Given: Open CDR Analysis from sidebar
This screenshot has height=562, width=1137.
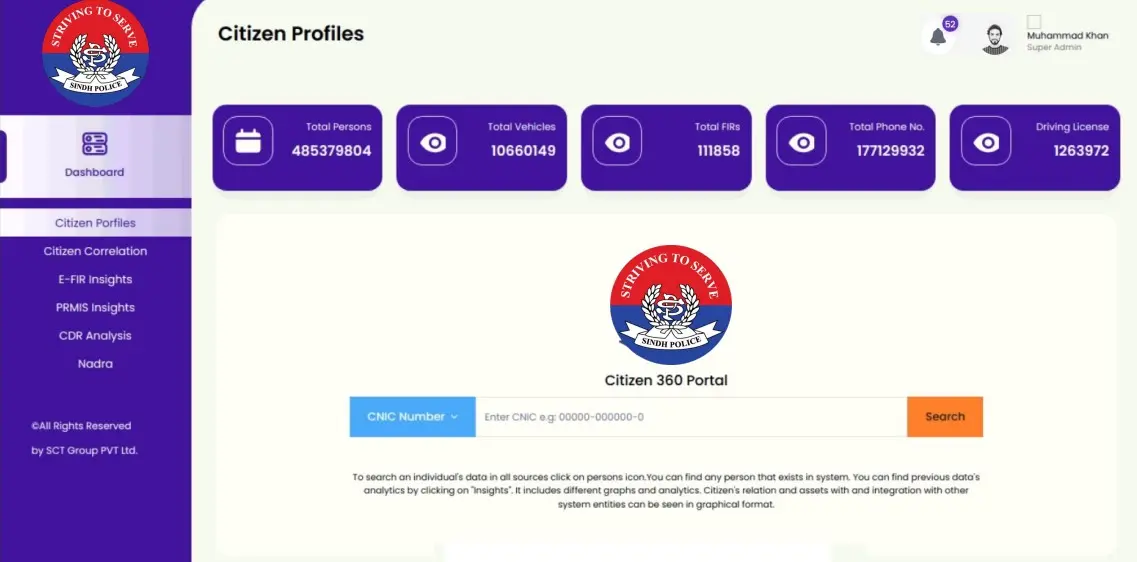Looking at the screenshot, I should (x=95, y=336).
